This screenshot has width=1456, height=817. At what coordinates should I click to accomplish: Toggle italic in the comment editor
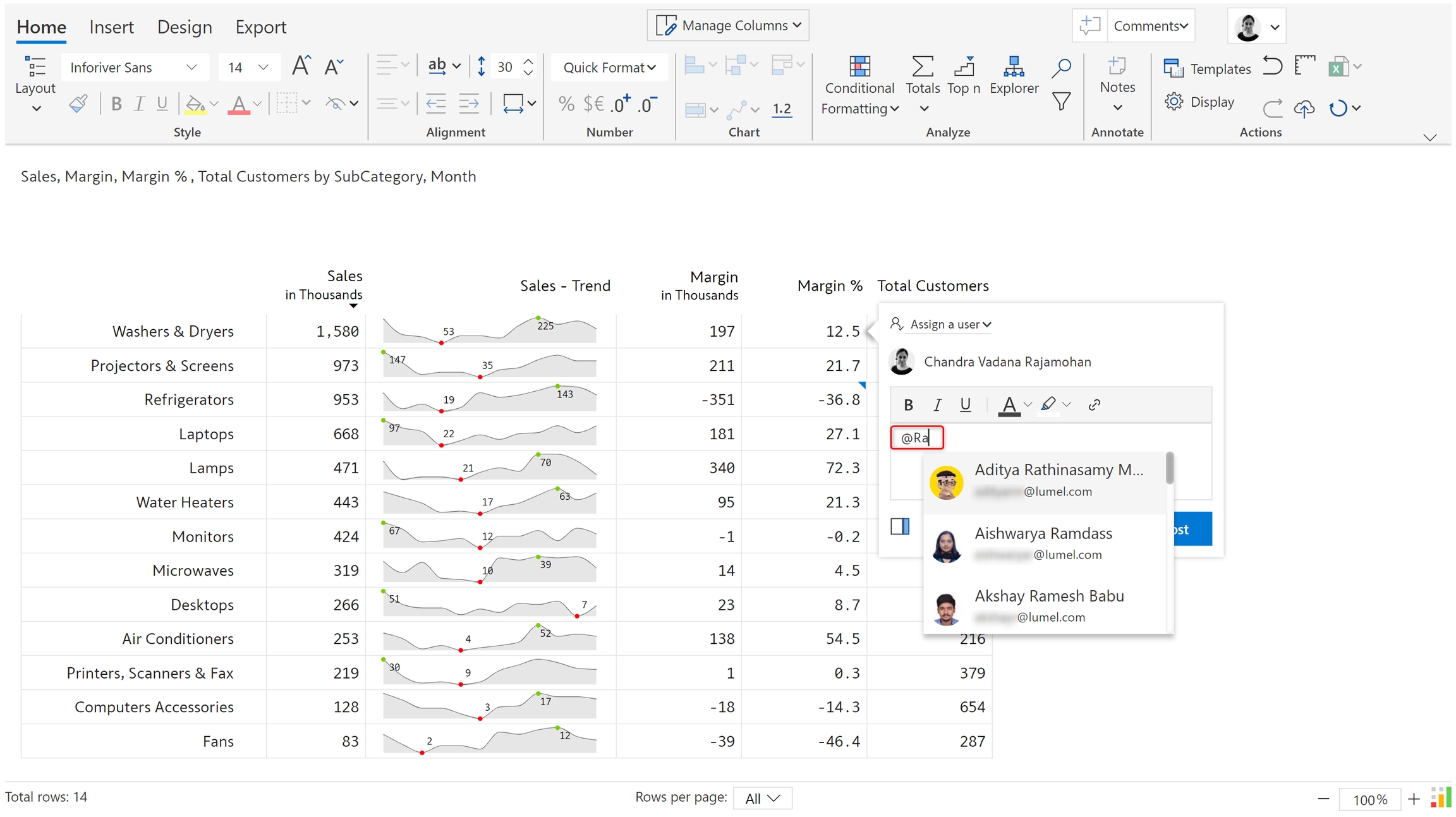coord(937,405)
